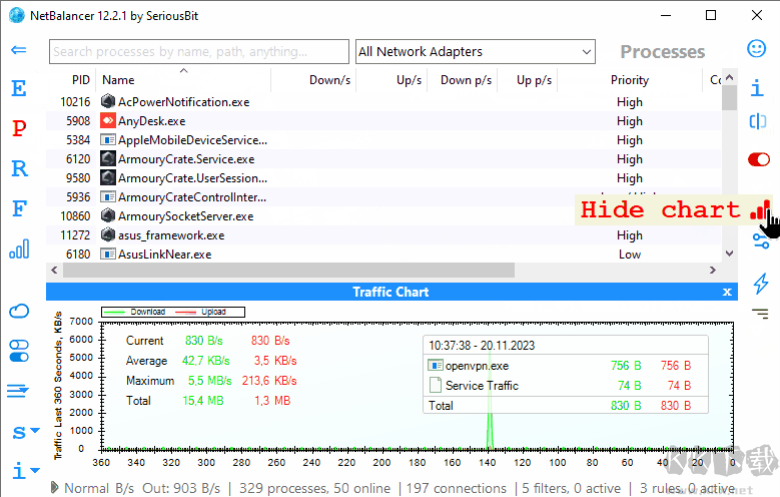Select the AppleMobileDeviceService process
The image size is (780, 497).
point(384,140)
